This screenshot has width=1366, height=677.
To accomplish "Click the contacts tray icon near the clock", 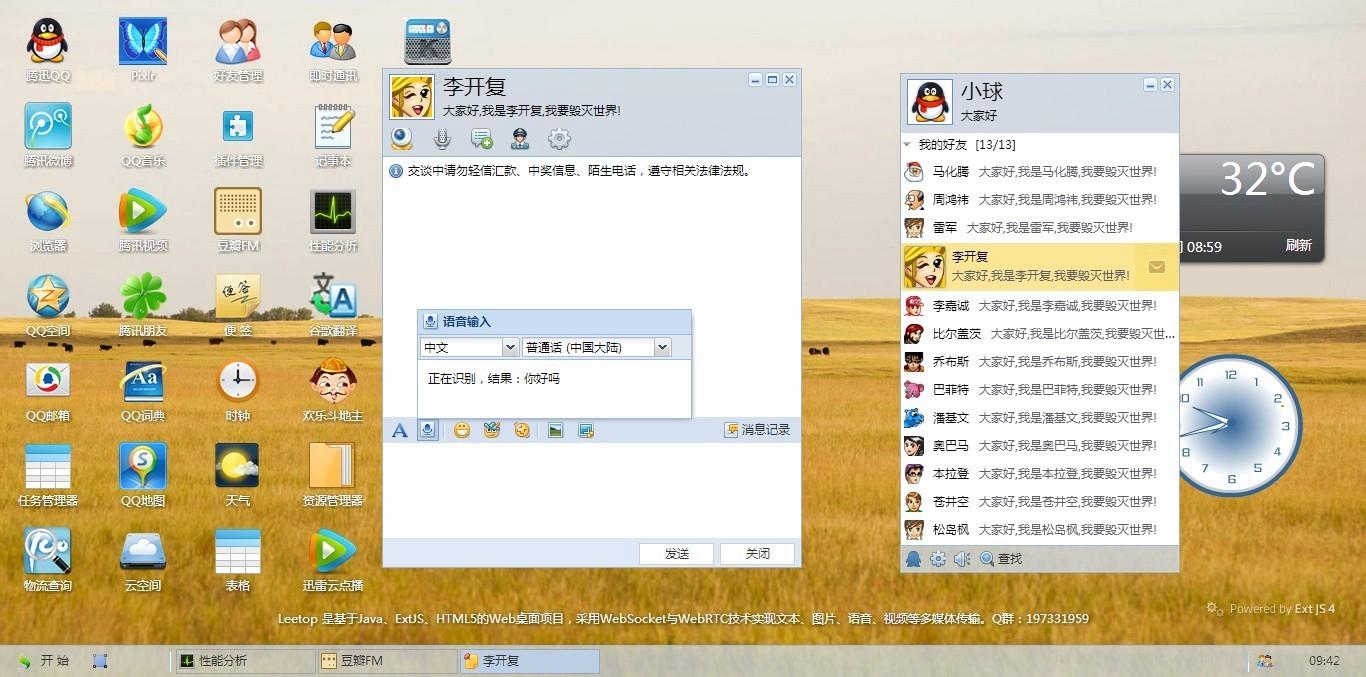I will pyautogui.click(x=1265, y=661).
